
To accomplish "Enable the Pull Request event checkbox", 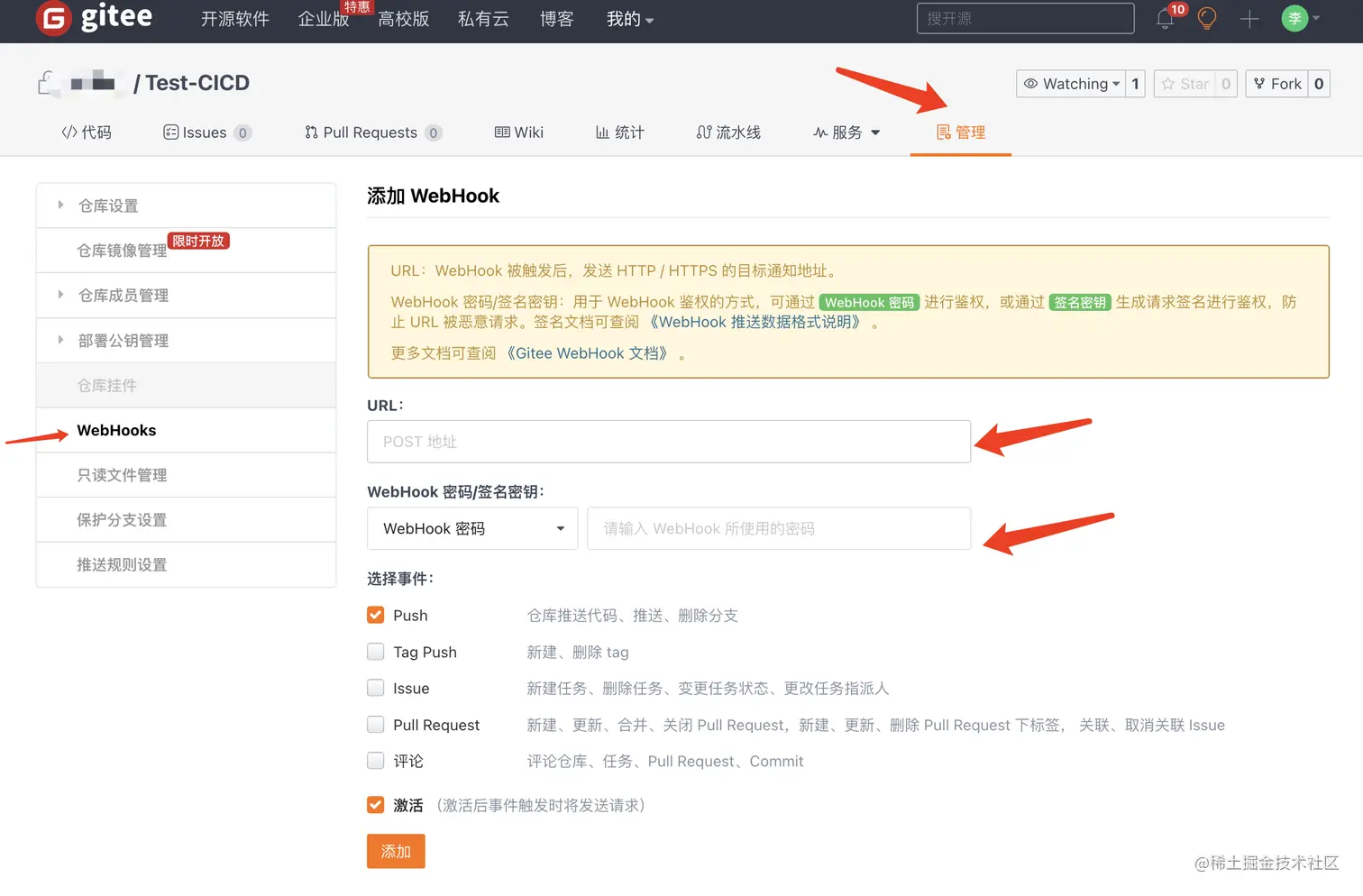I will click(x=375, y=724).
